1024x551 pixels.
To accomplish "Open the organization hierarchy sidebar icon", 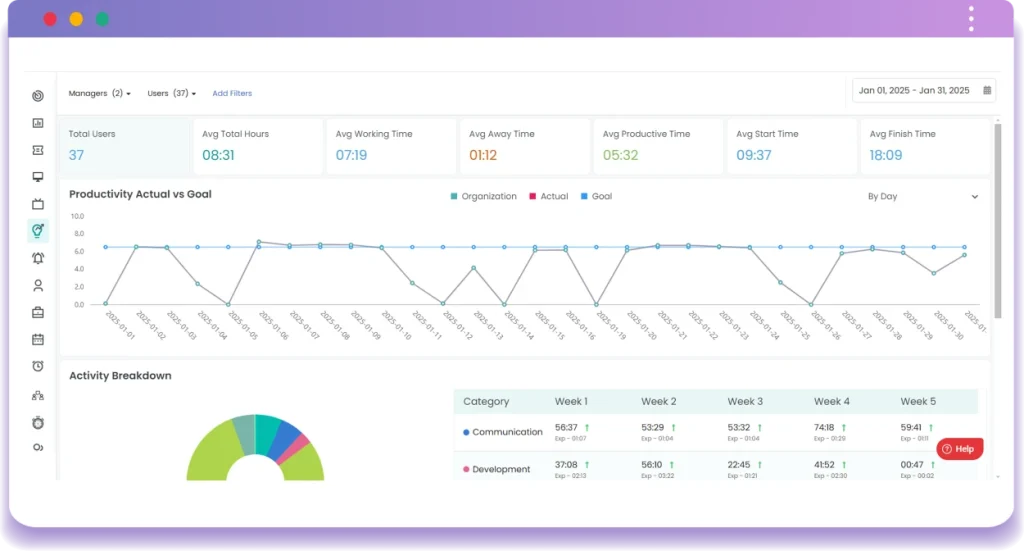I will pos(38,395).
